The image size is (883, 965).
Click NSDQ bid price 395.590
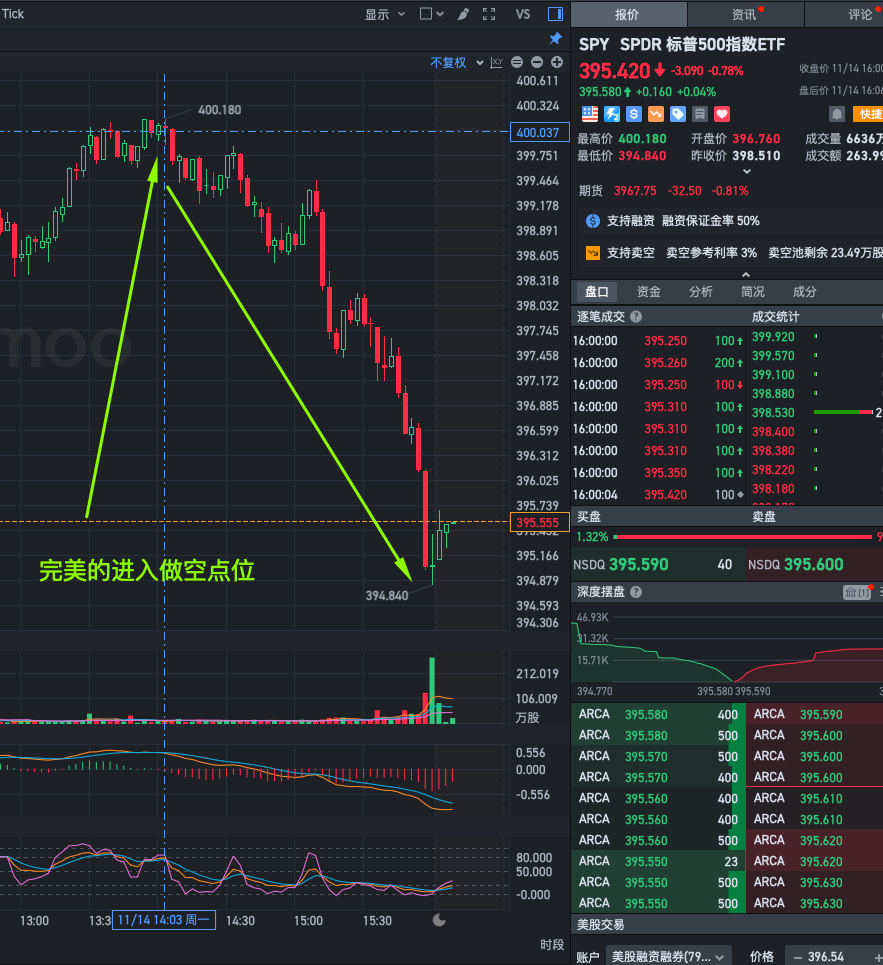(638, 564)
